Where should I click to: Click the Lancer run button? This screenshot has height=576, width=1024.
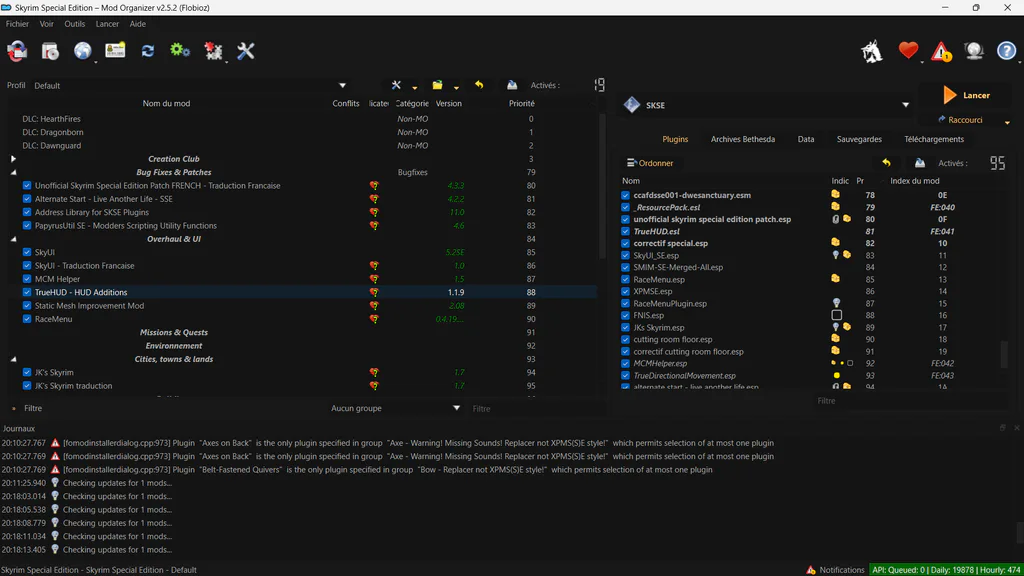pyautogui.click(x=967, y=95)
